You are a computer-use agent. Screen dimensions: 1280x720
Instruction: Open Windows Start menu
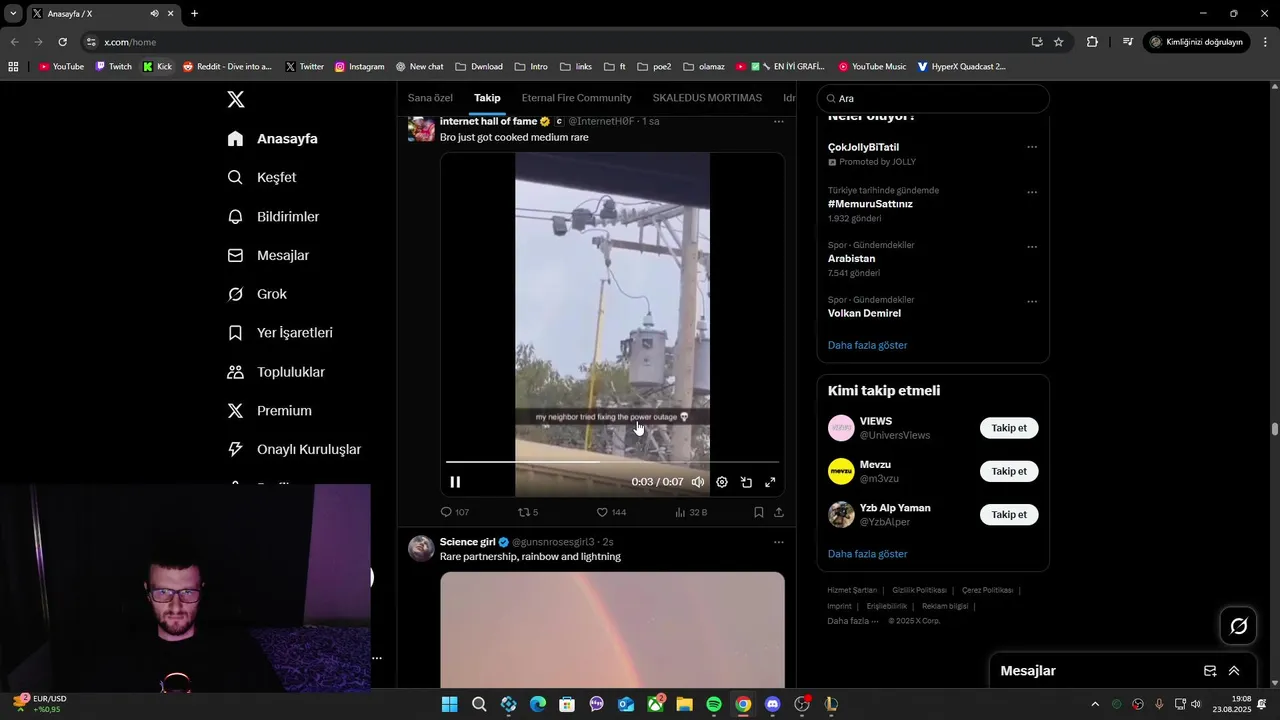pyautogui.click(x=449, y=704)
